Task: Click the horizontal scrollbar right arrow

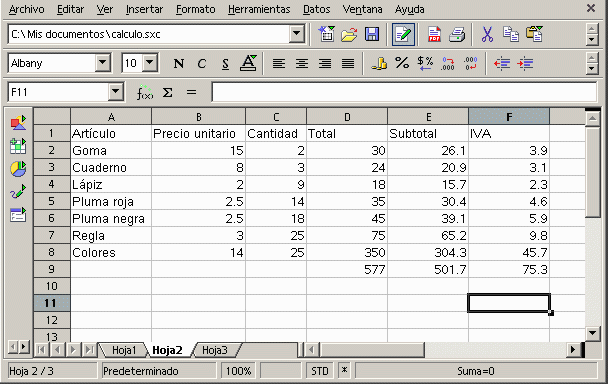Action: 573,350
